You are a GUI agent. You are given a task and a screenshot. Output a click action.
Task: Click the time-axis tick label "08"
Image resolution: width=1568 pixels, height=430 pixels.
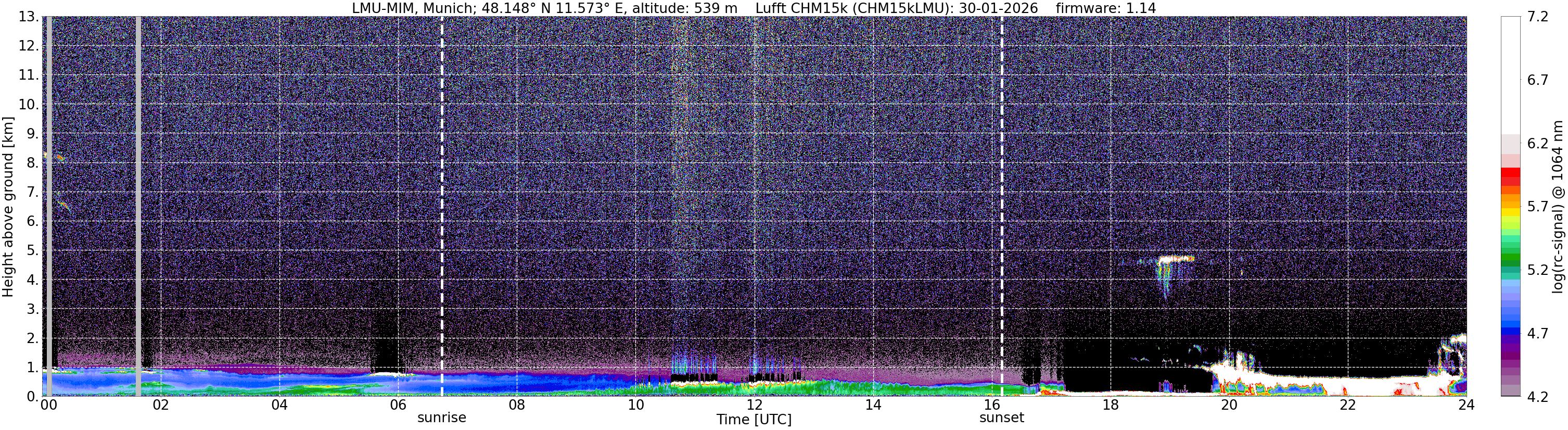pyautogui.click(x=517, y=405)
